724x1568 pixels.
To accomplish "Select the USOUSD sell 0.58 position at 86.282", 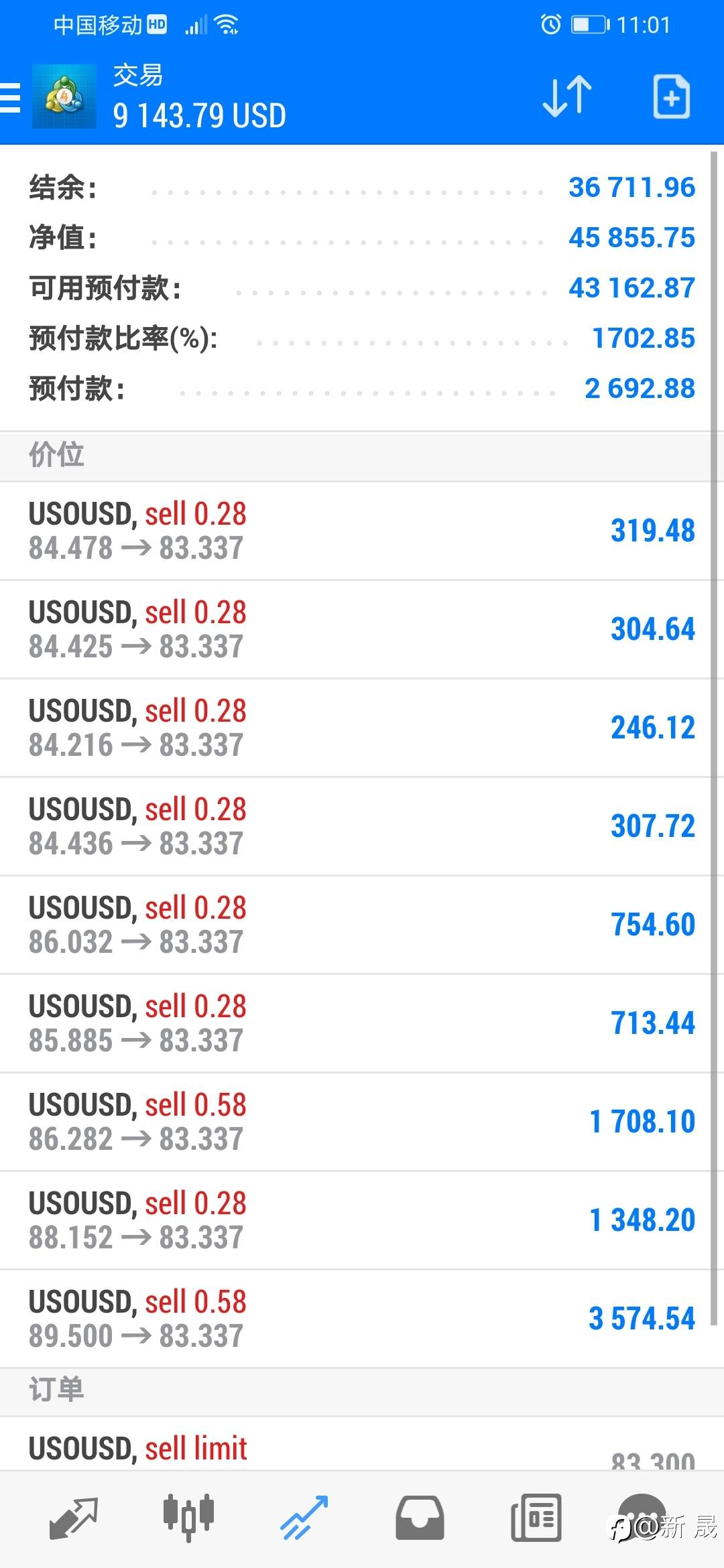I will pyautogui.click(x=355, y=1122).
